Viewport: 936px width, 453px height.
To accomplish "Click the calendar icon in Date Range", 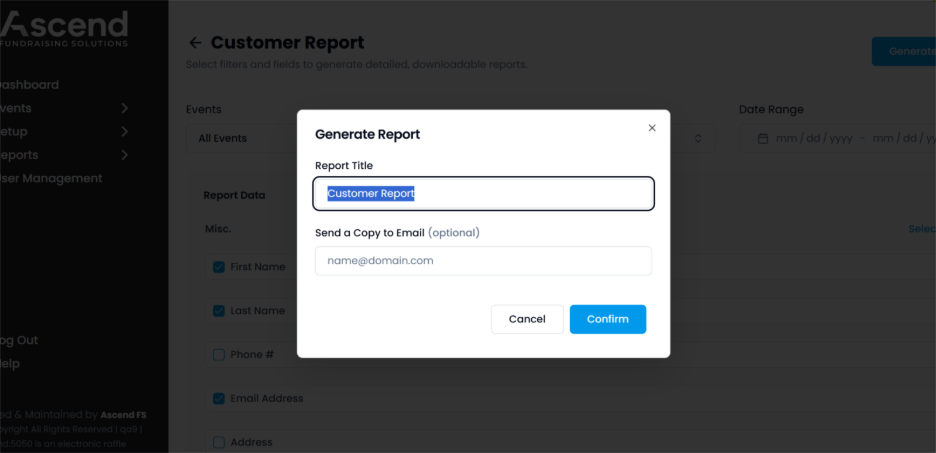I will [x=763, y=138].
